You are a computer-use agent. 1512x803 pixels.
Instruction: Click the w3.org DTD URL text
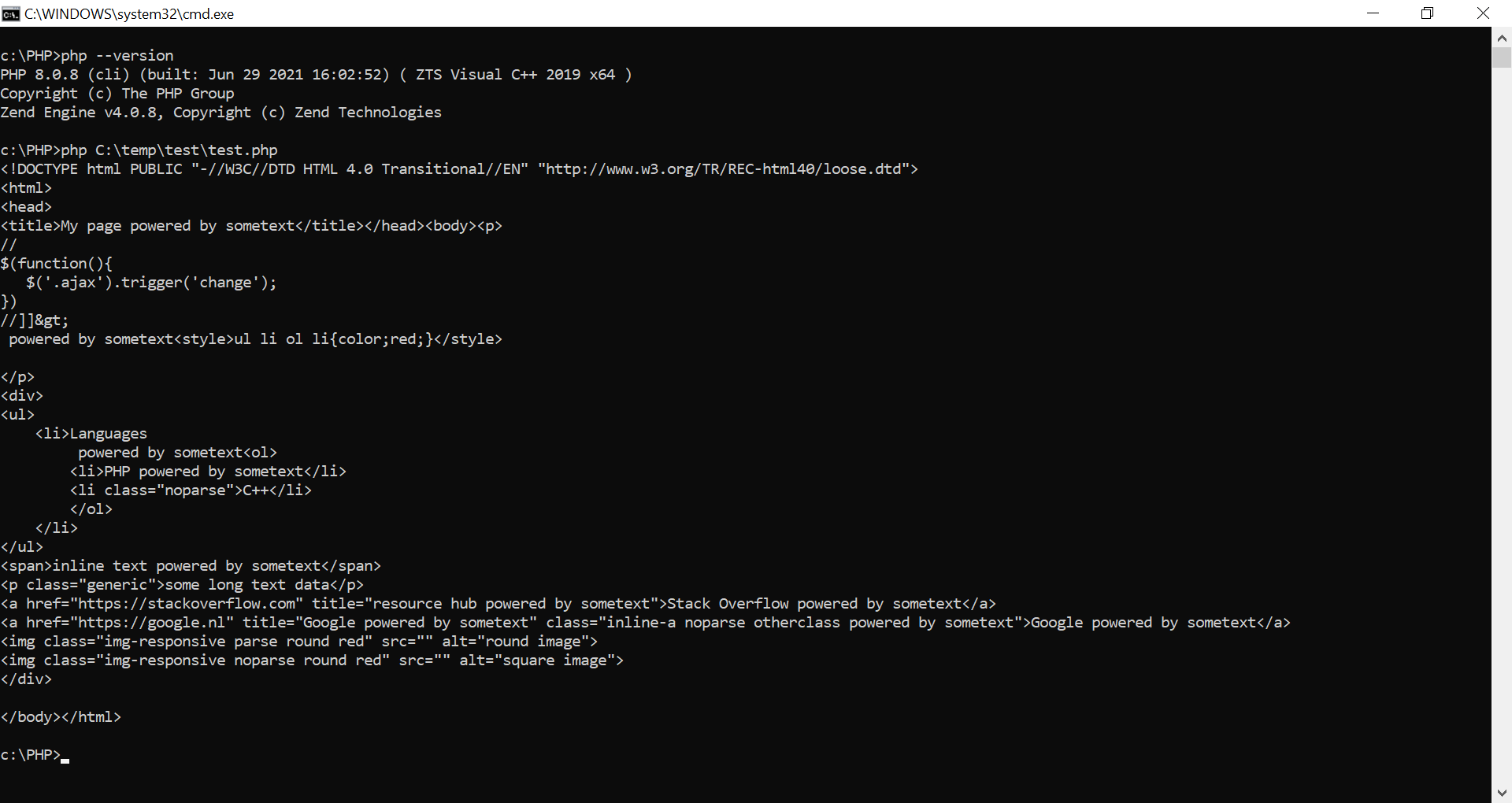[x=724, y=169]
